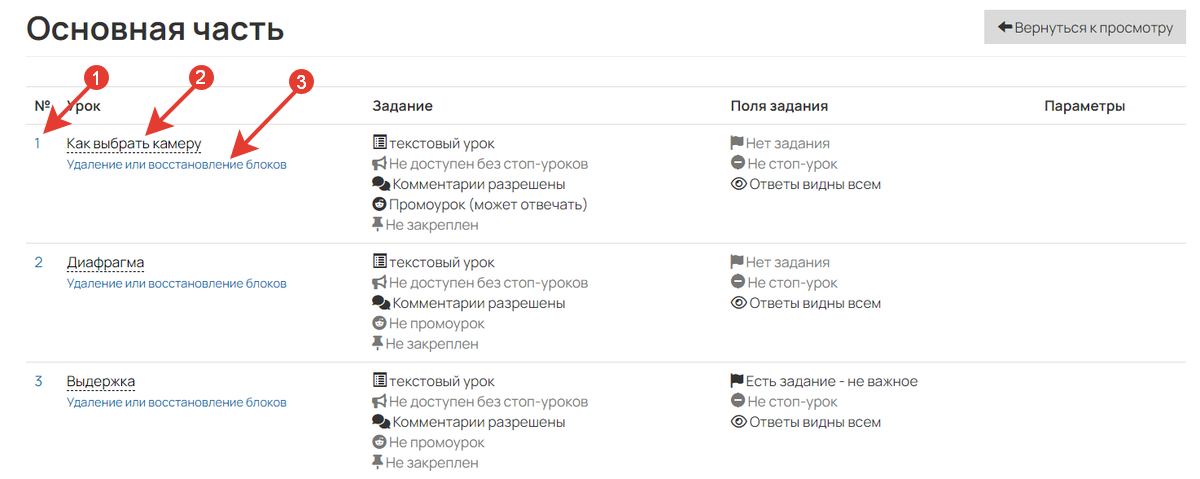
Task: Click the flag icon in Диафрагма row
Action: [738, 263]
